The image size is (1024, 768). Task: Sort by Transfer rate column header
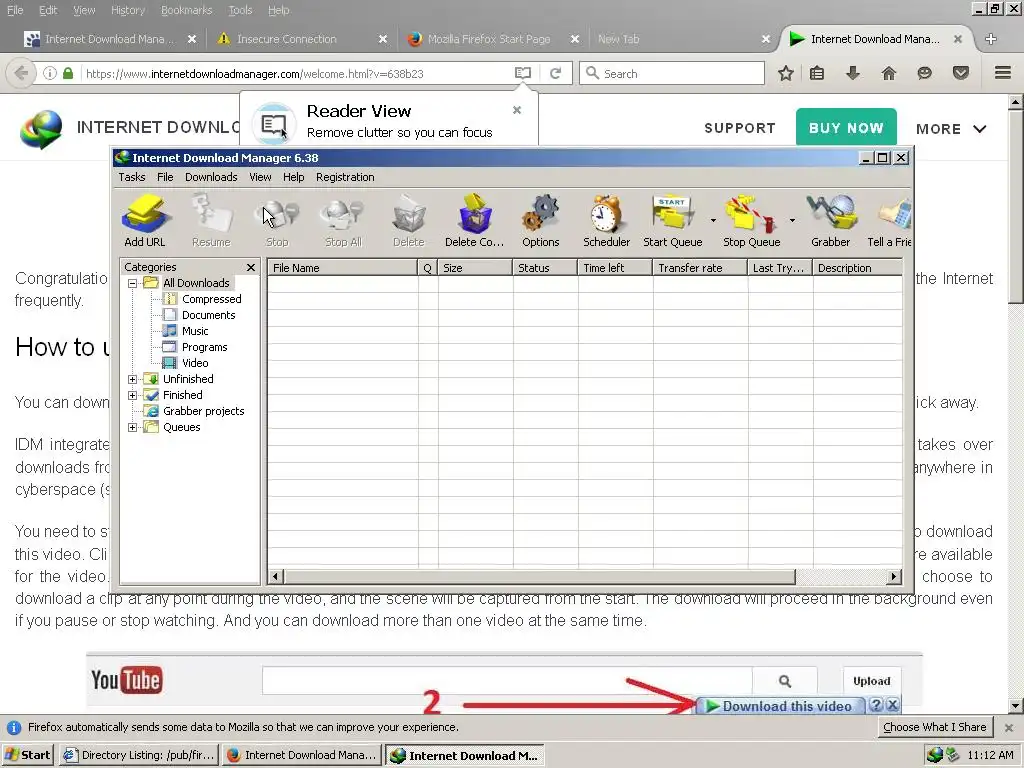point(699,268)
